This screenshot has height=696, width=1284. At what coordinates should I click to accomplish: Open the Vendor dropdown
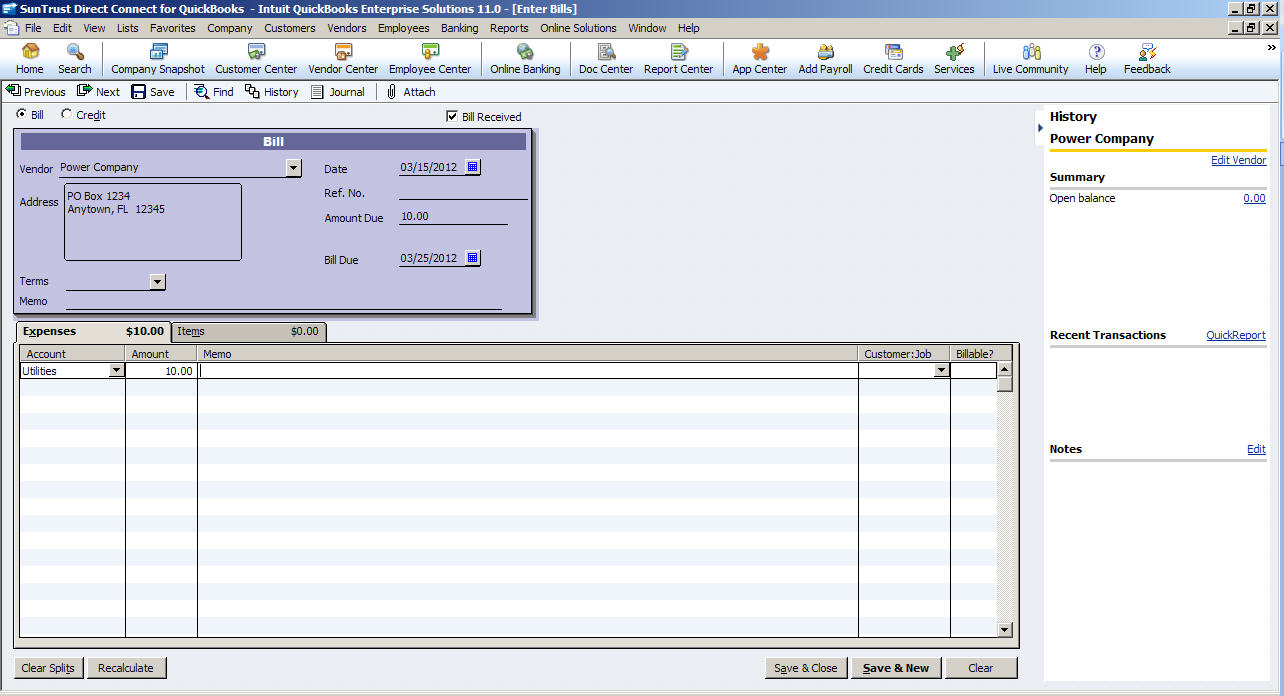tap(293, 168)
